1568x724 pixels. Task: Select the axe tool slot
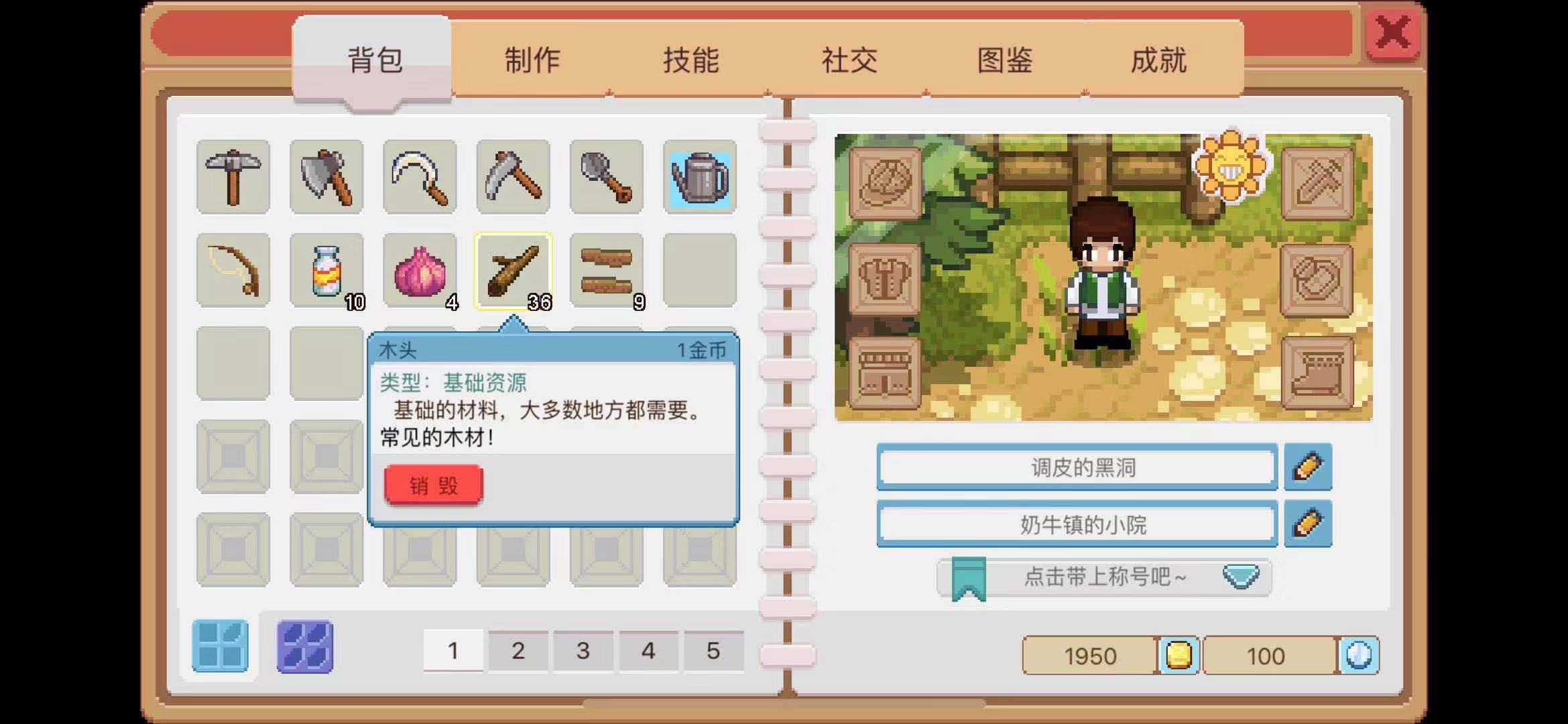[x=326, y=177]
